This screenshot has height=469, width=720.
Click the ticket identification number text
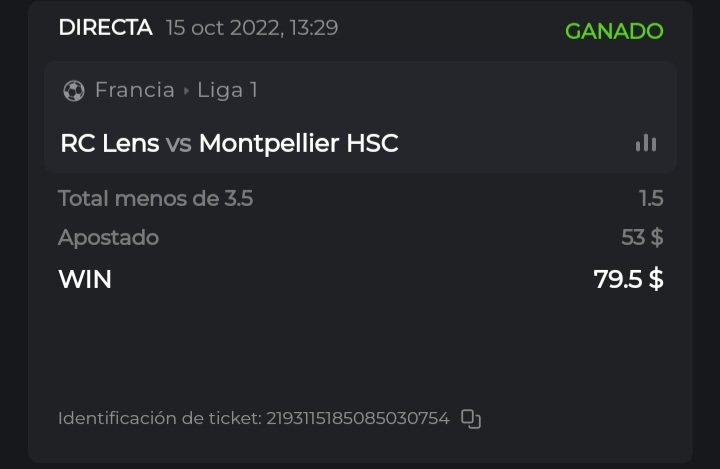pyautogui.click(x=357, y=418)
